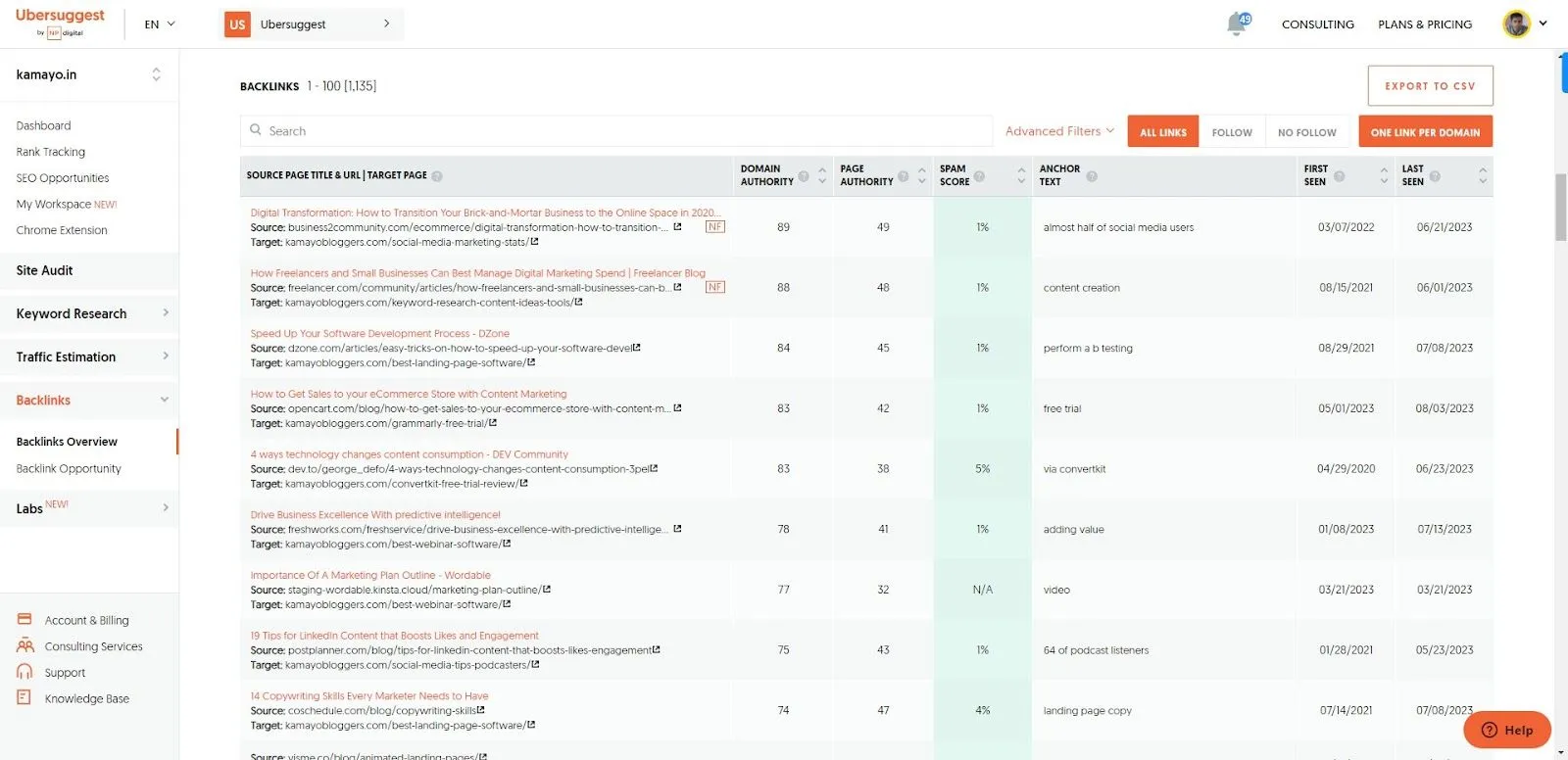Select Backlinks Overview in sidebar
The image size is (1568, 760).
[67, 442]
